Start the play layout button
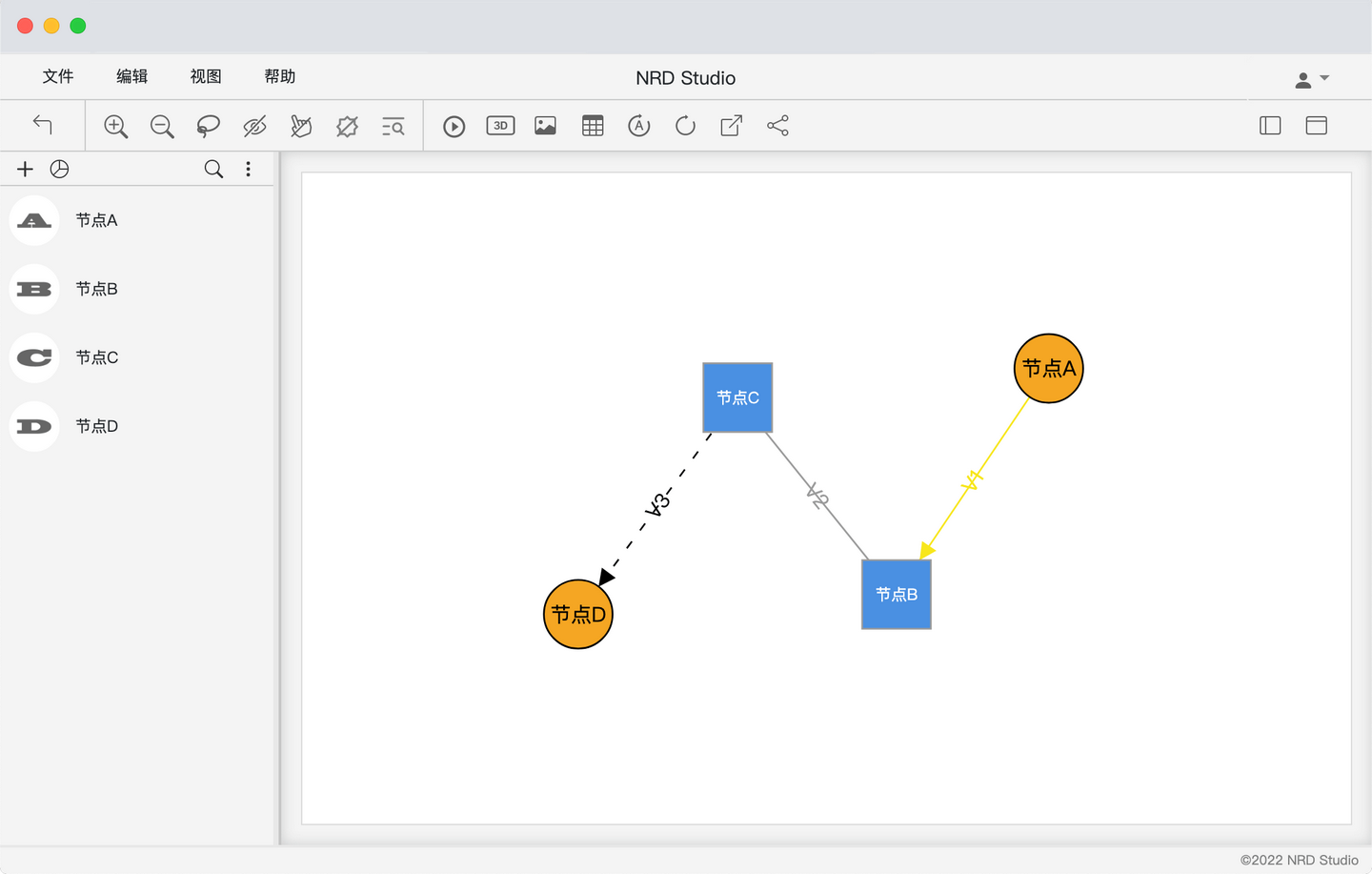This screenshot has width=1372, height=874. tap(454, 126)
